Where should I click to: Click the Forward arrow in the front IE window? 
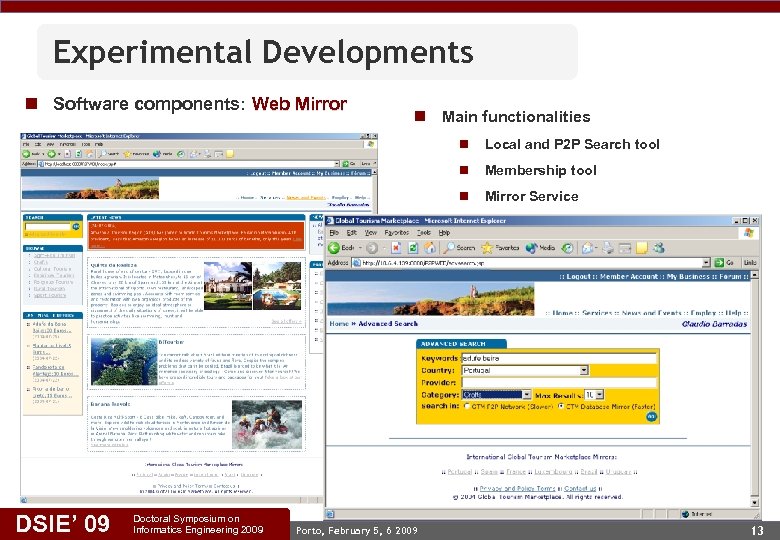pyautogui.click(x=372, y=248)
